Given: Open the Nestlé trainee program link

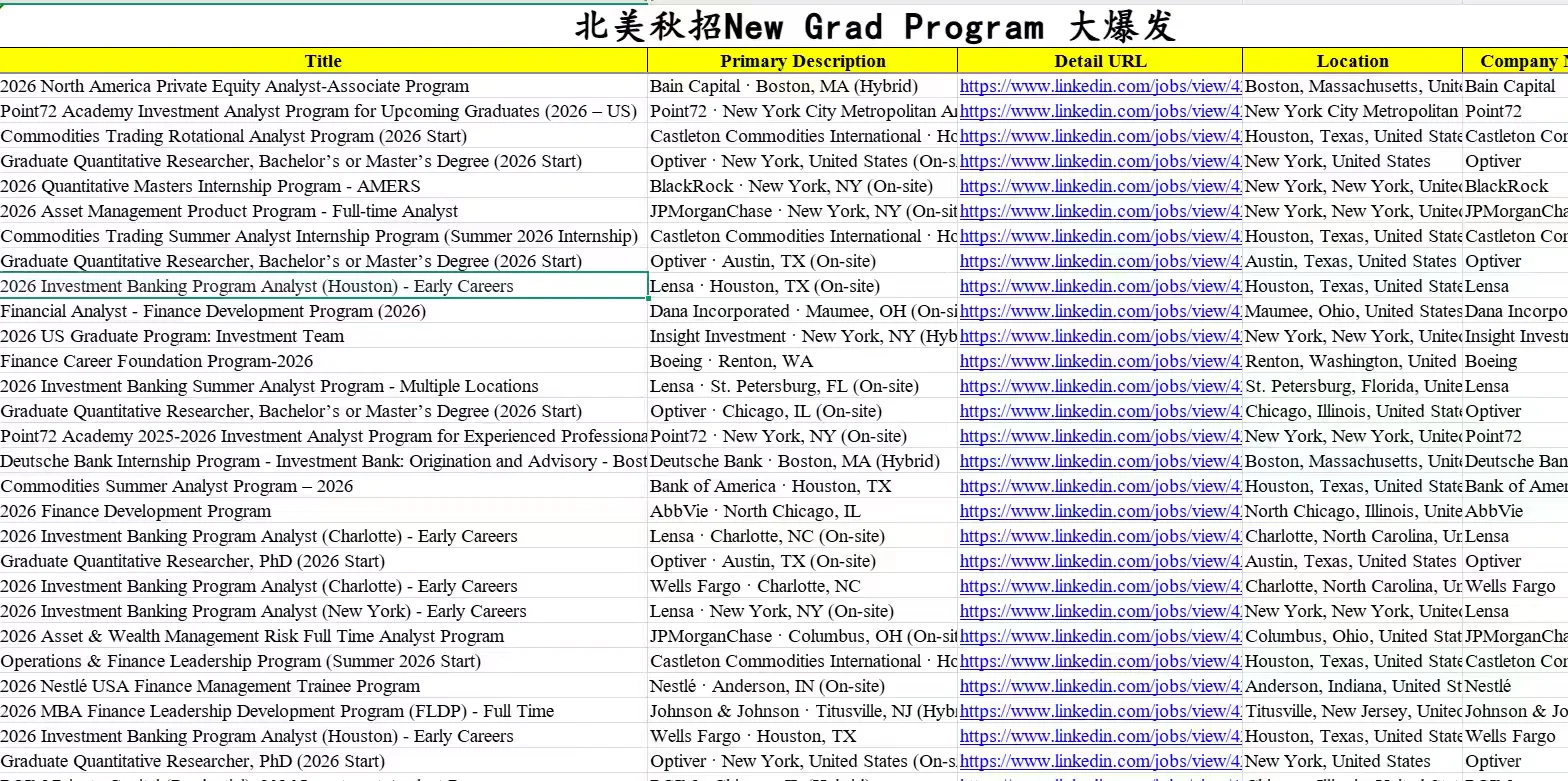Looking at the screenshot, I should [x=1100, y=687].
